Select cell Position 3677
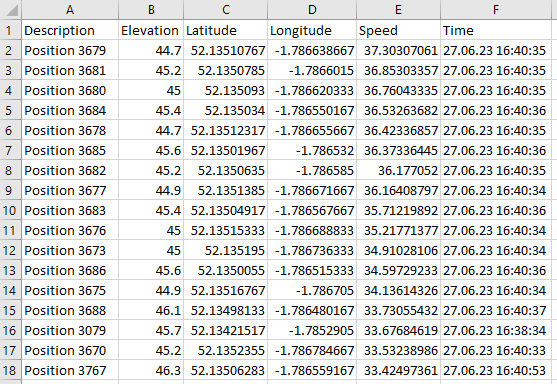 tap(70, 190)
